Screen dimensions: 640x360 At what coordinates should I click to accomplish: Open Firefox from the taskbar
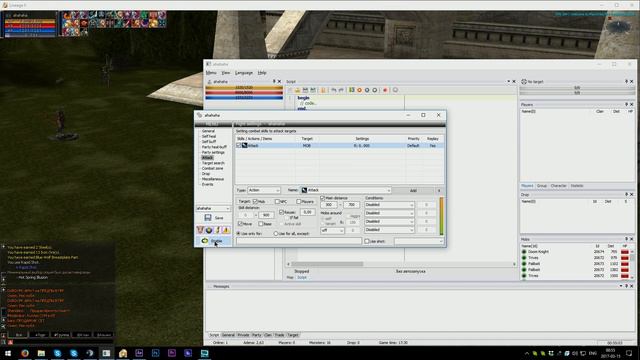[x=24, y=353]
